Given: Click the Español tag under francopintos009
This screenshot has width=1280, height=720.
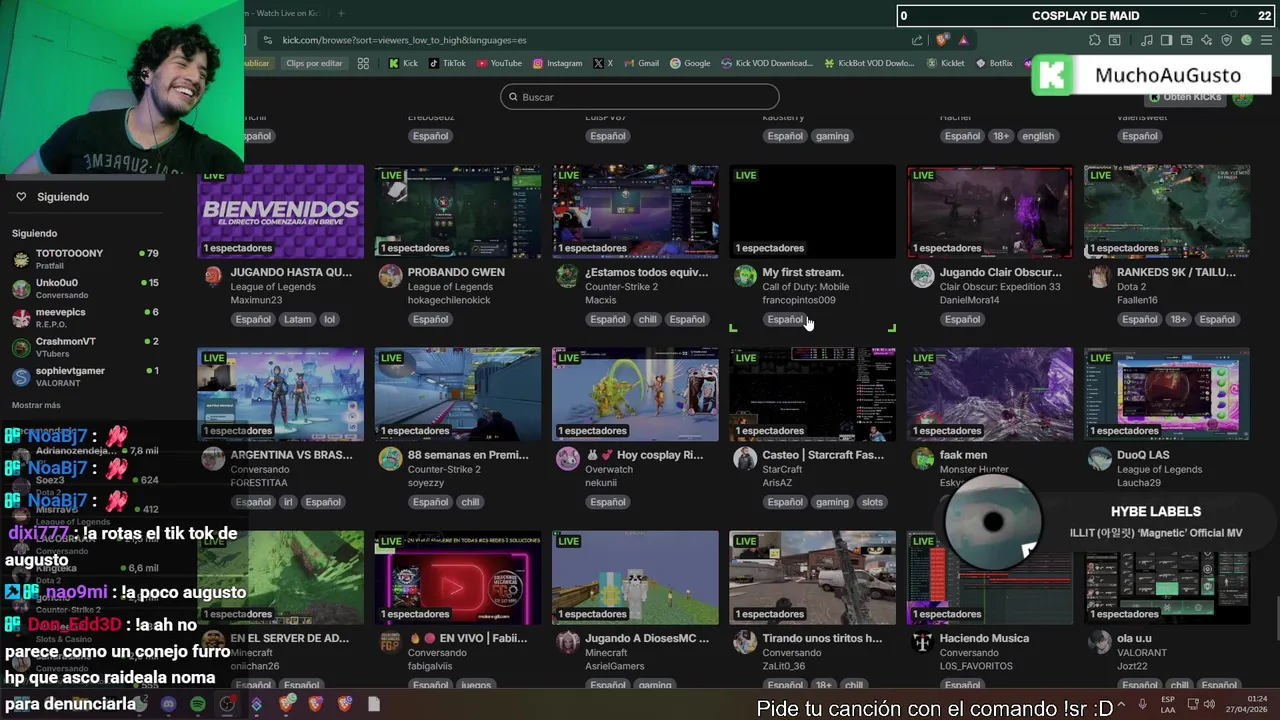Looking at the screenshot, I should pyautogui.click(x=785, y=319).
